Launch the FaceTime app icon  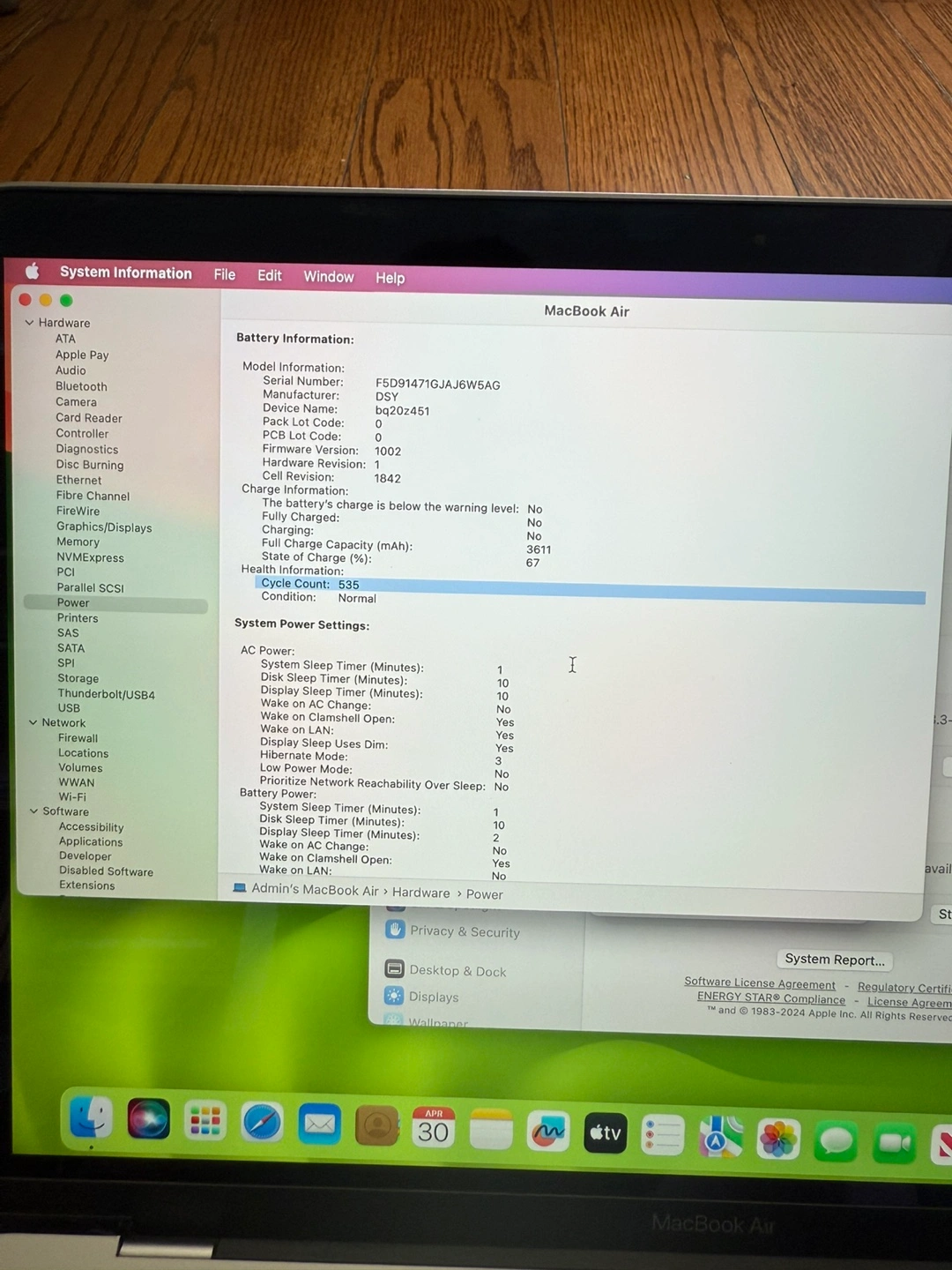[x=894, y=1143]
